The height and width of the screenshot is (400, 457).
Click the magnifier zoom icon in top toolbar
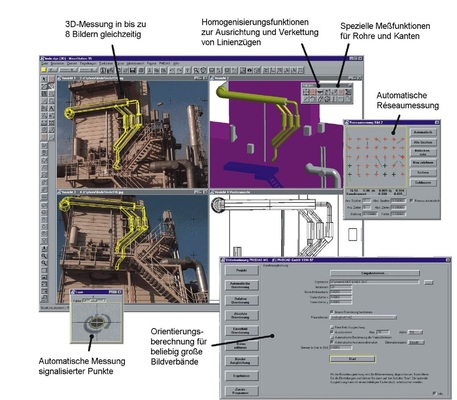point(196,70)
